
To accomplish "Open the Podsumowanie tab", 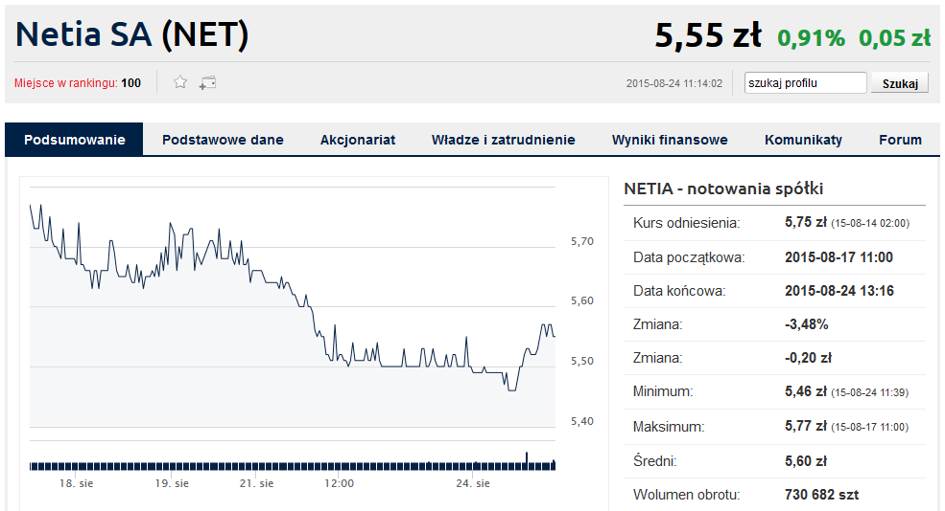I will [74, 140].
